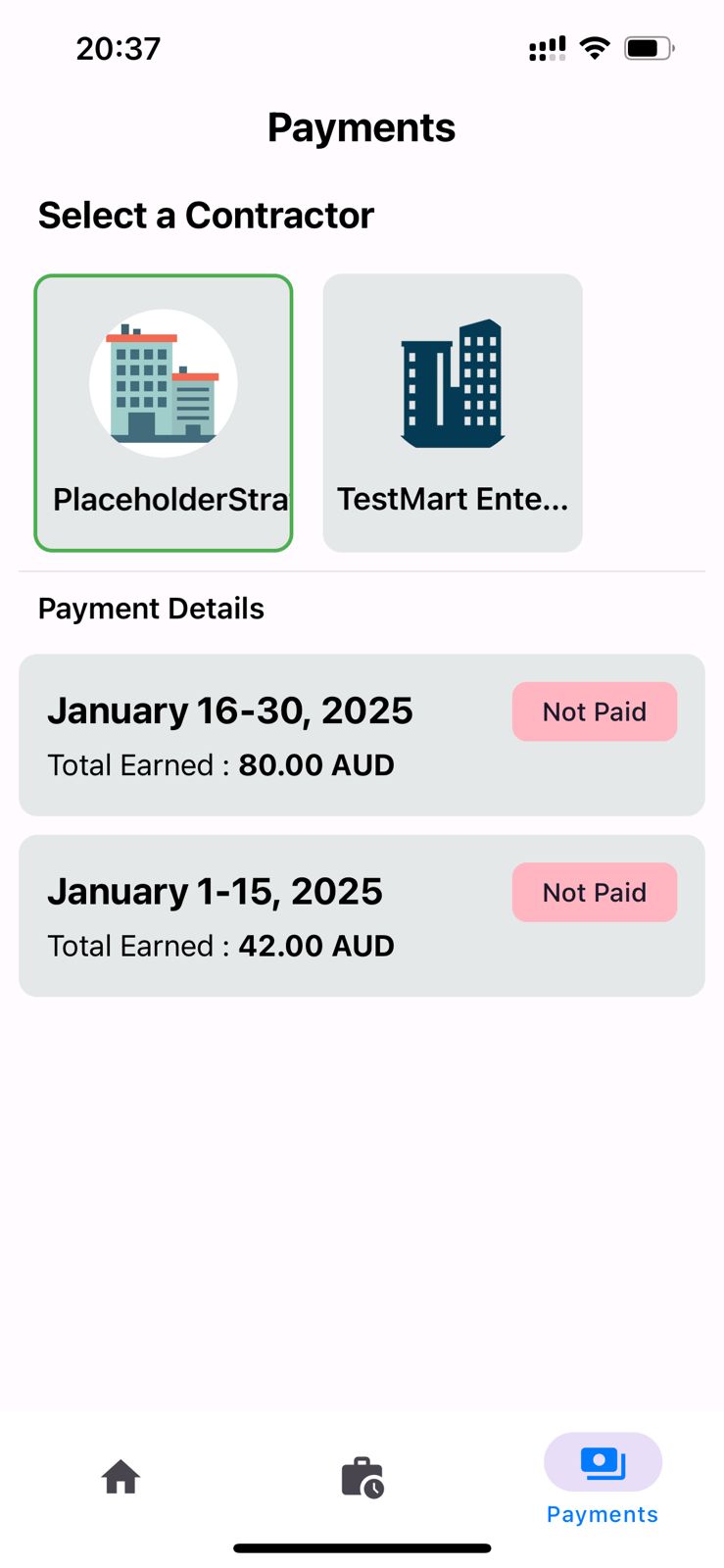
Task: Tap the battery indicator icon
Action: pos(649,48)
